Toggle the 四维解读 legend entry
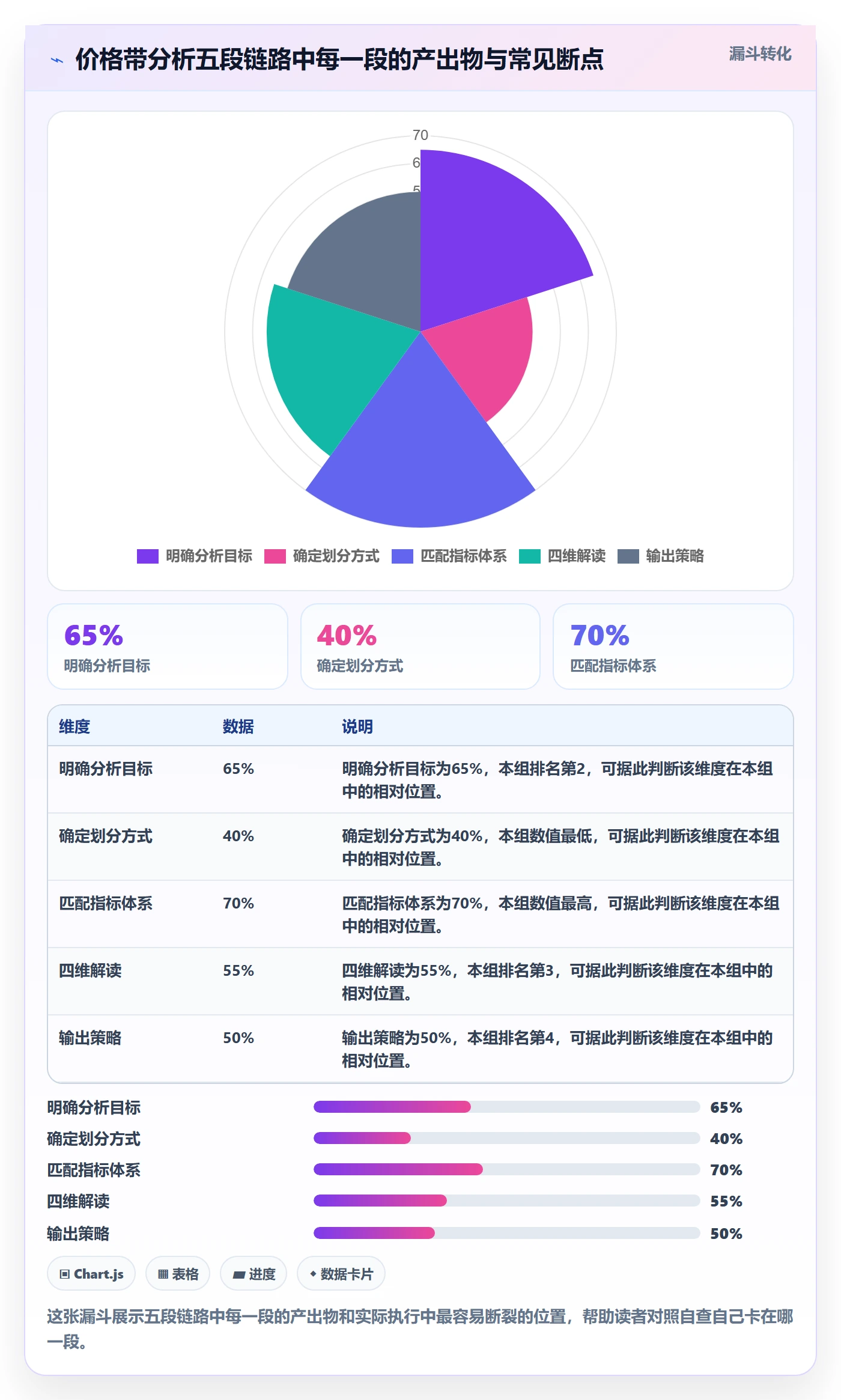 point(562,556)
